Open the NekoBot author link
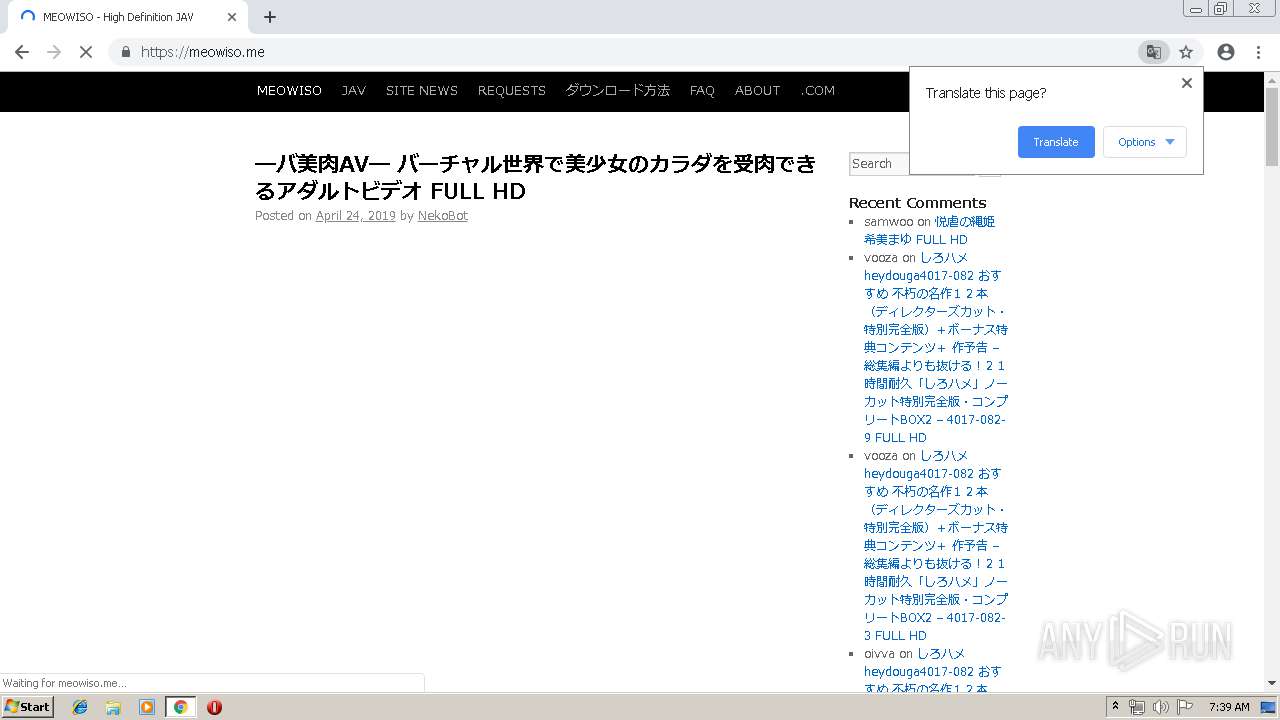This screenshot has width=1280, height=720. coord(443,216)
